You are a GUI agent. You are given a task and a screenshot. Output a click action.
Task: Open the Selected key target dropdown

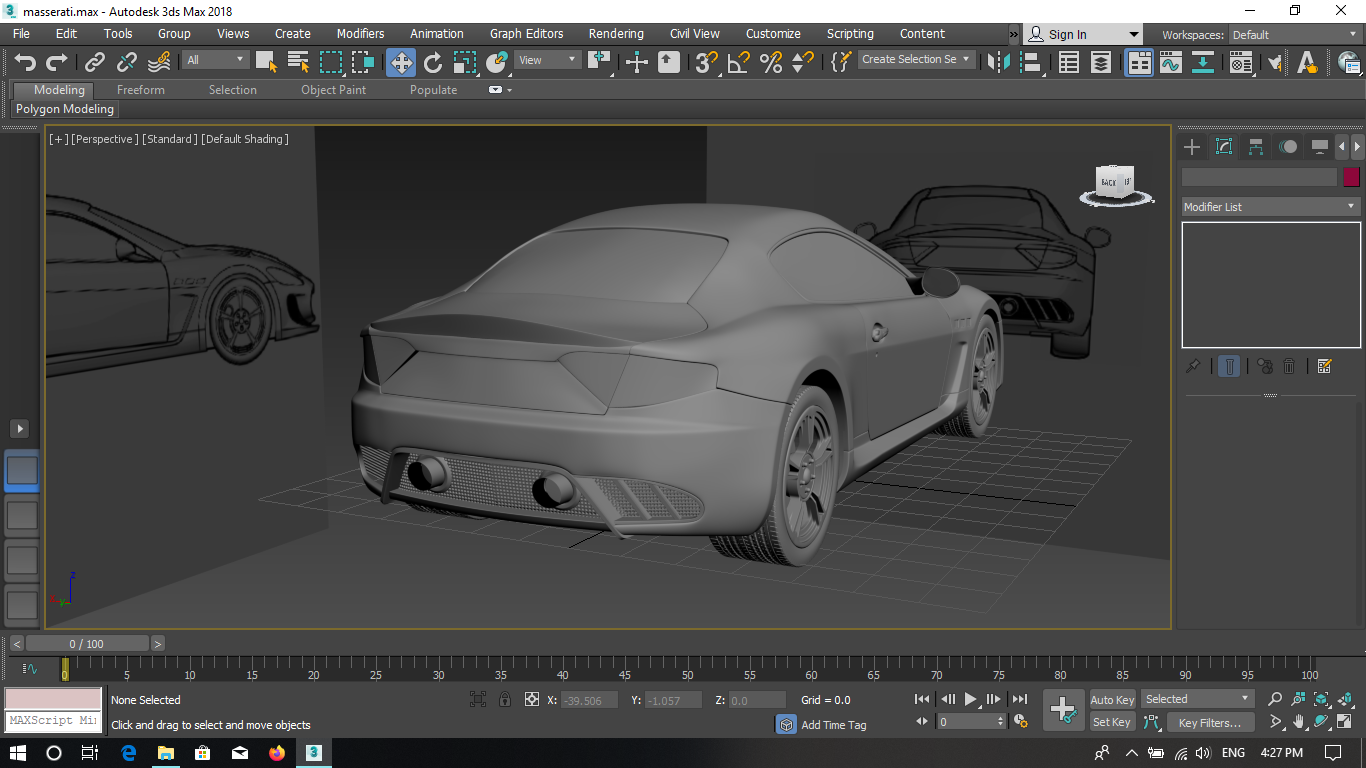click(x=1197, y=699)
